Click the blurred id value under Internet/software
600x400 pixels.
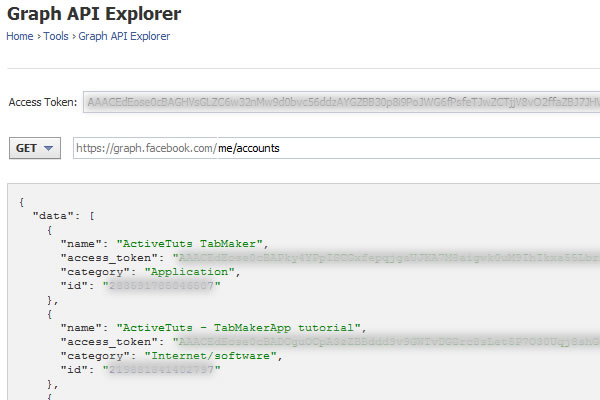(161, 369)
